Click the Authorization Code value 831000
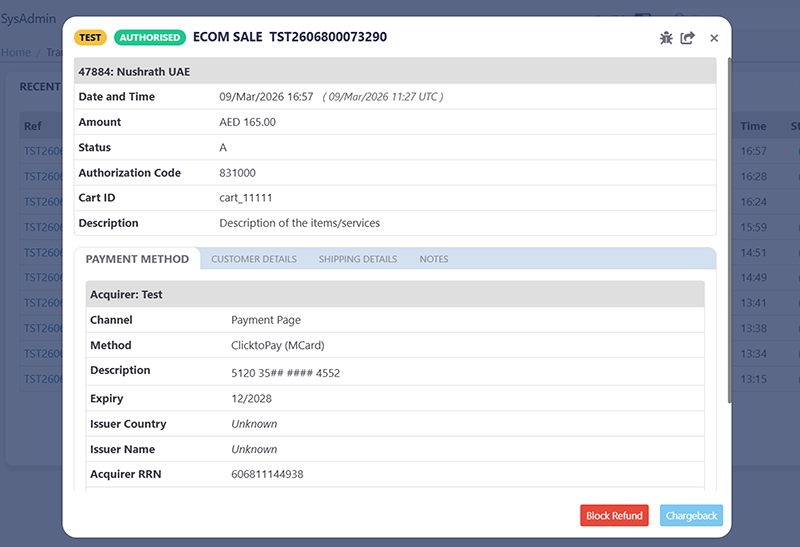The width and height of the screenshot is (800, 547). click(x=237, y=173)
